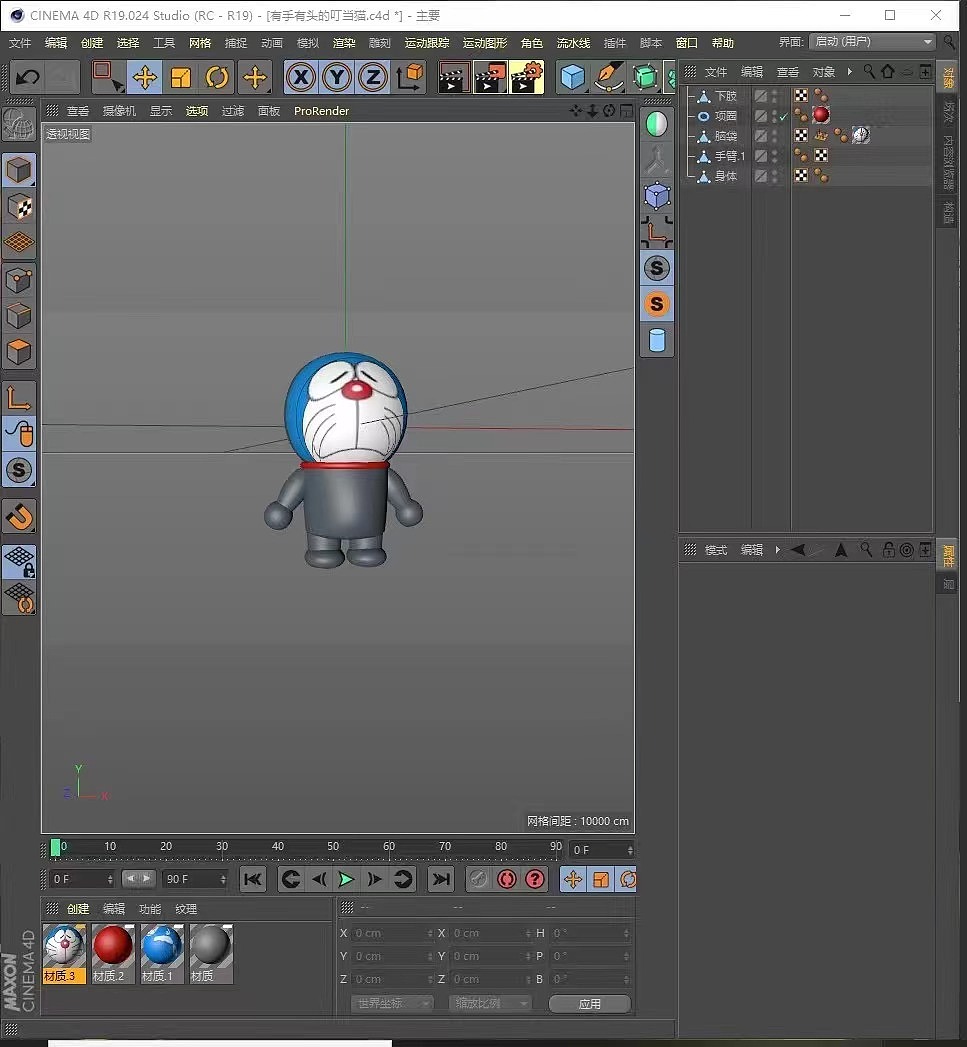This screenshot has height=1047, width=967.
Task: Select the 材质.3 Doraemon face material
Action: pos(64,954)
